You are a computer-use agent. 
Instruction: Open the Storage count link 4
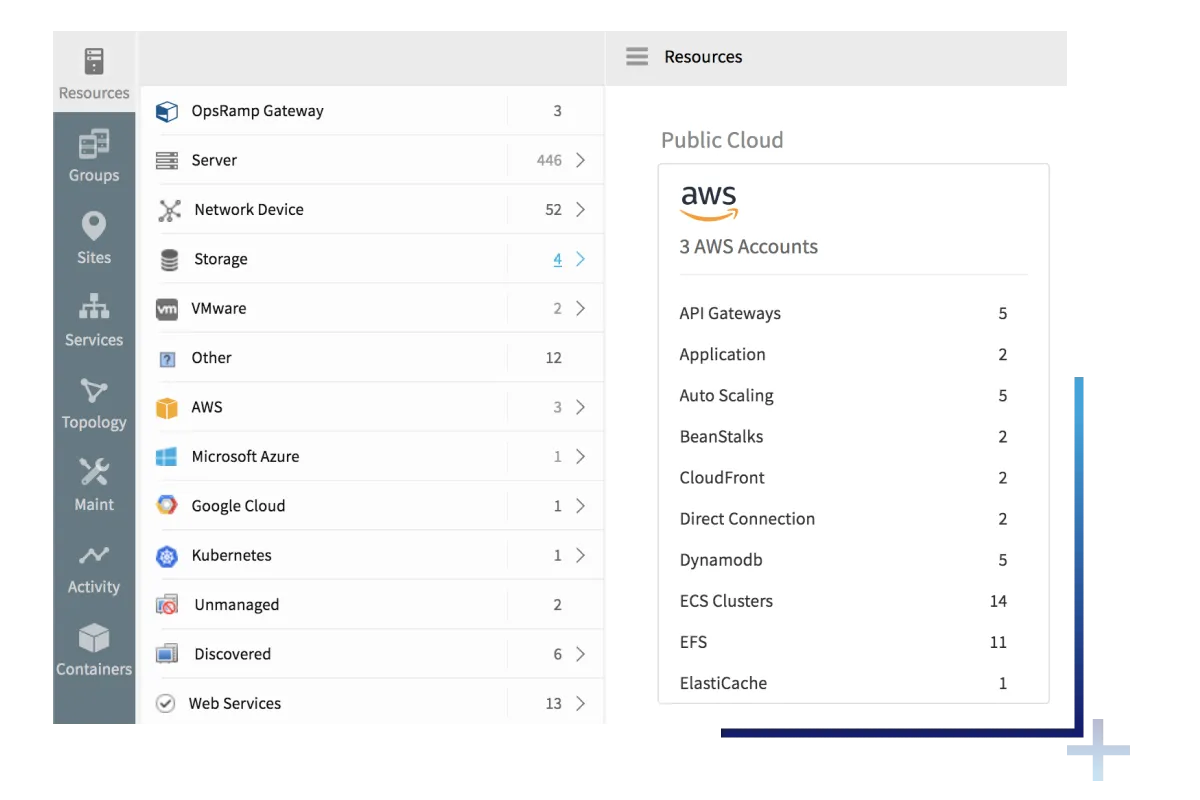[x=557, y=259]
